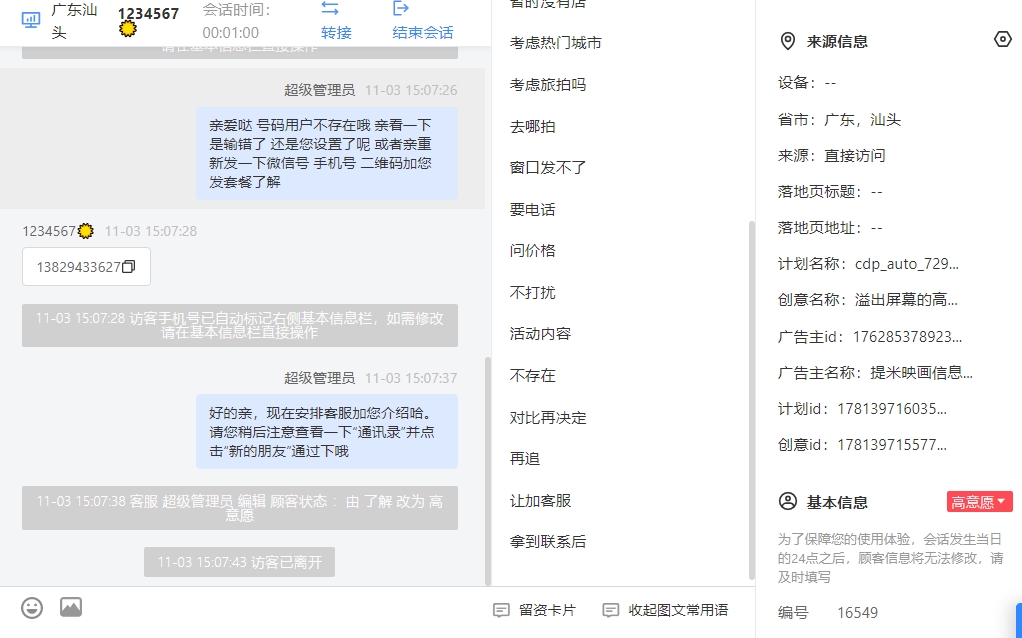Click the message starting 亲爱哒 号码用户不存在
This screenshot has width=1022, height=638.
tap(327, 153)
